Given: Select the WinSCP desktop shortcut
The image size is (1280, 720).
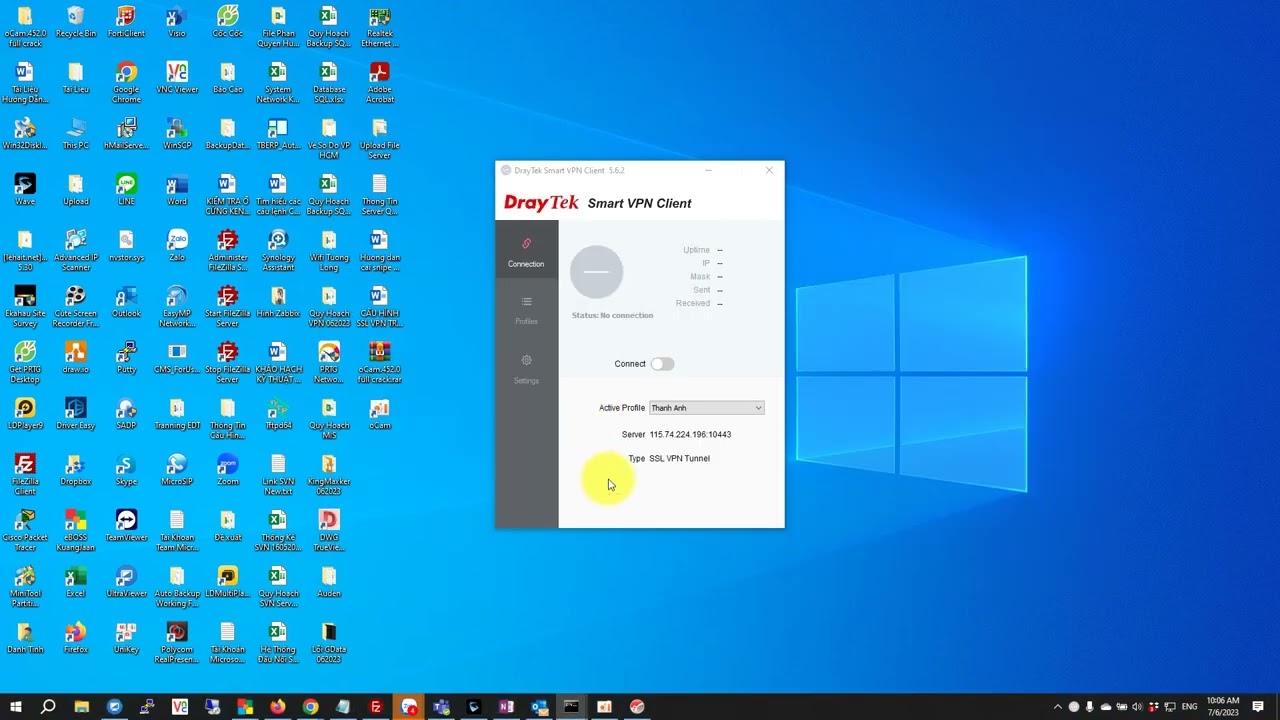Looking at the screenshot, I should [177, 134].
